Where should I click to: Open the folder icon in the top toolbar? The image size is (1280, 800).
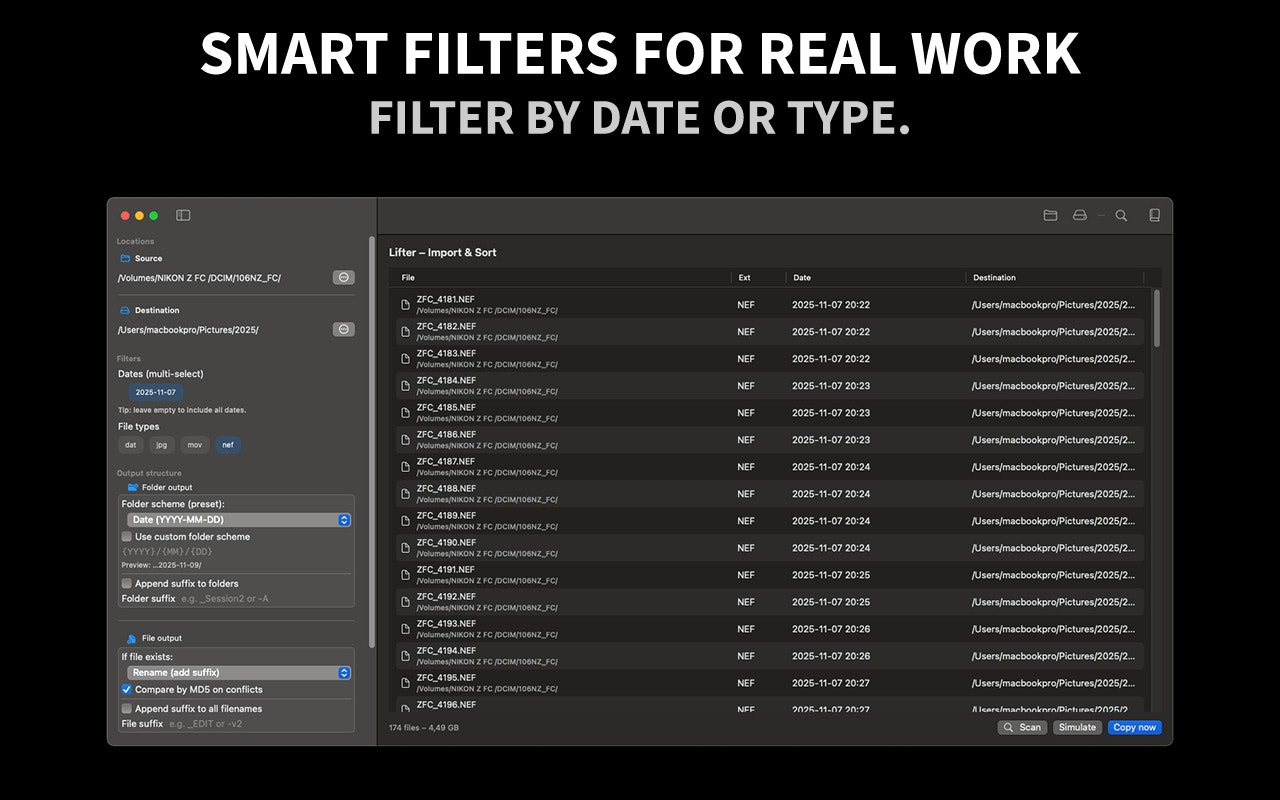1051,215
